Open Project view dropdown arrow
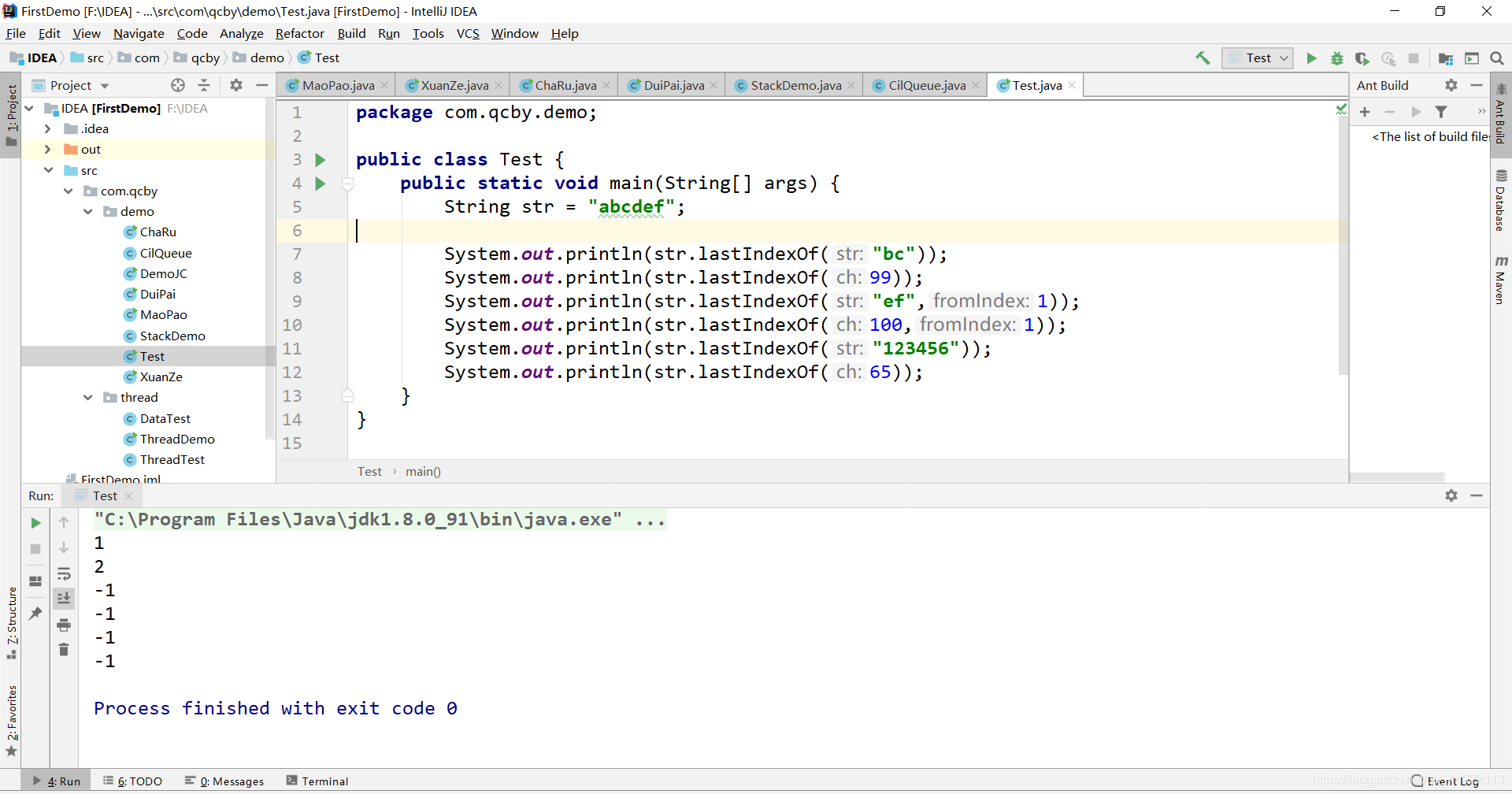This screenshot has height=794, width=1512. tap(105, 86)
